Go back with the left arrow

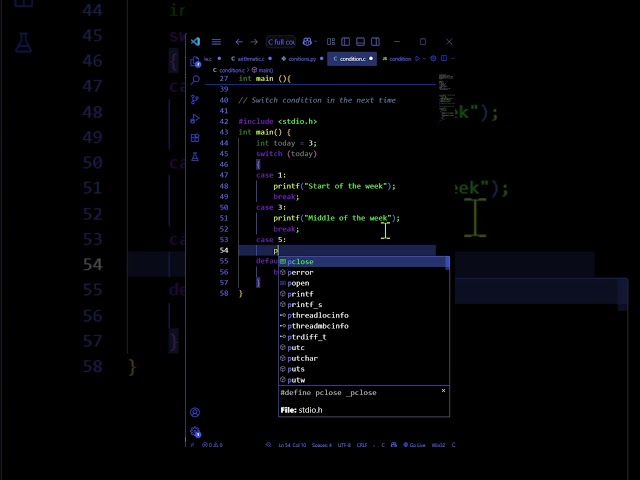click(239, 42)
